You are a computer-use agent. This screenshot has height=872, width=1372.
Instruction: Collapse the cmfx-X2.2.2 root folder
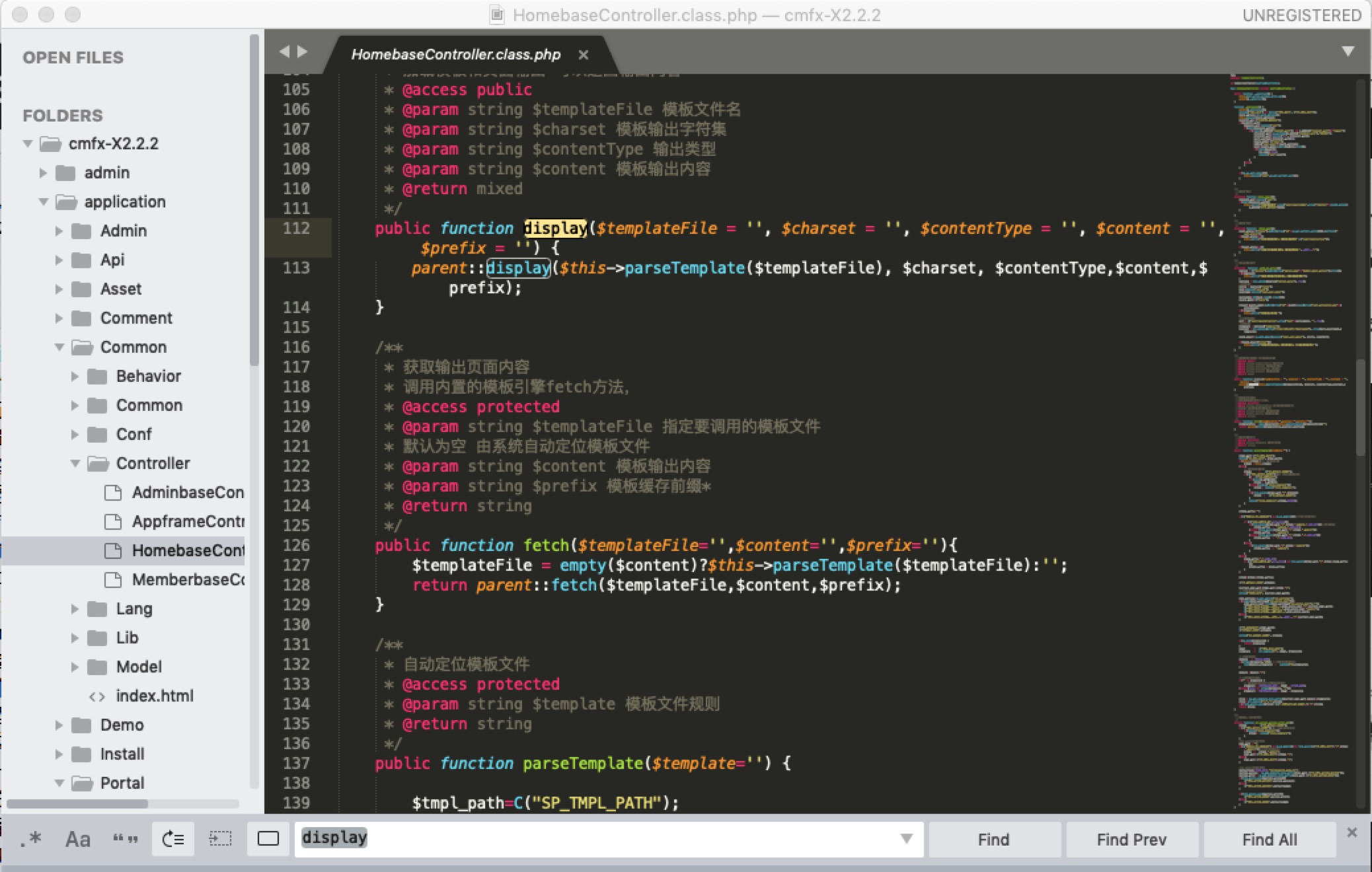28,143
